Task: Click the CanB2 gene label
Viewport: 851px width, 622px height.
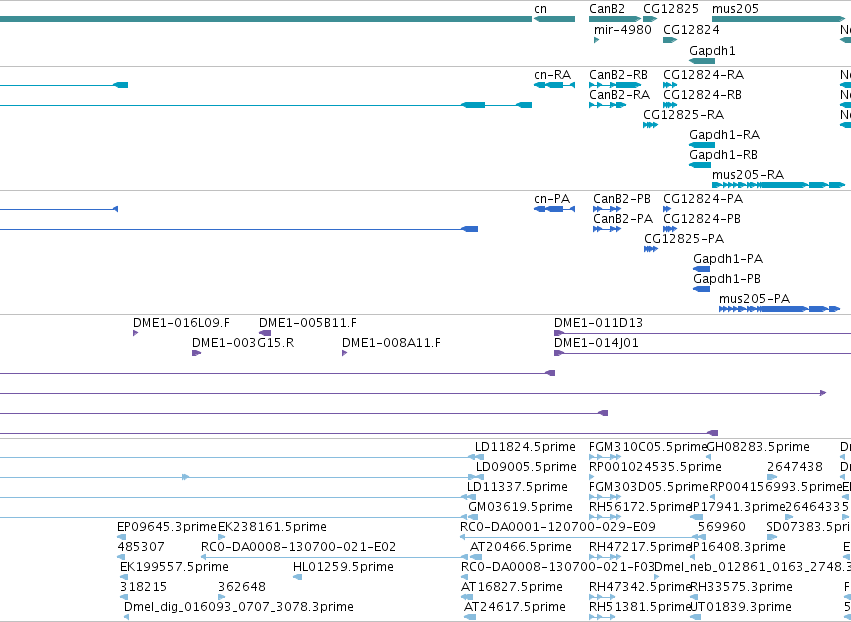Action: 607,9
